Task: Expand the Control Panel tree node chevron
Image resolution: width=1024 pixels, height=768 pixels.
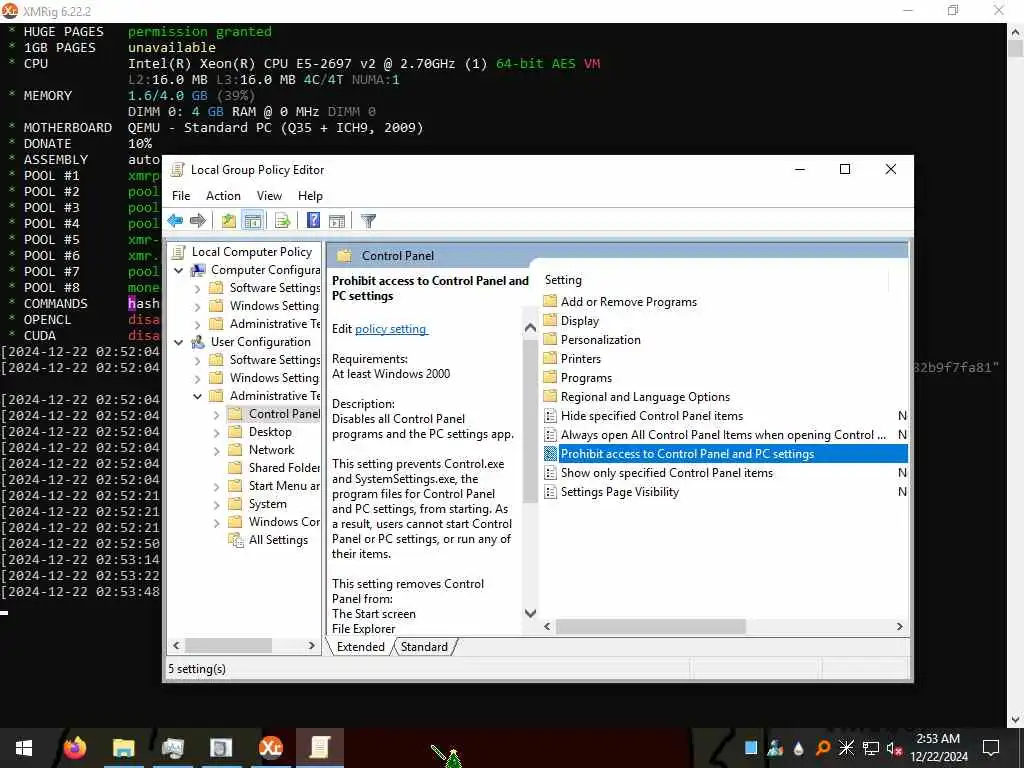Action: [x=216, y=414]
